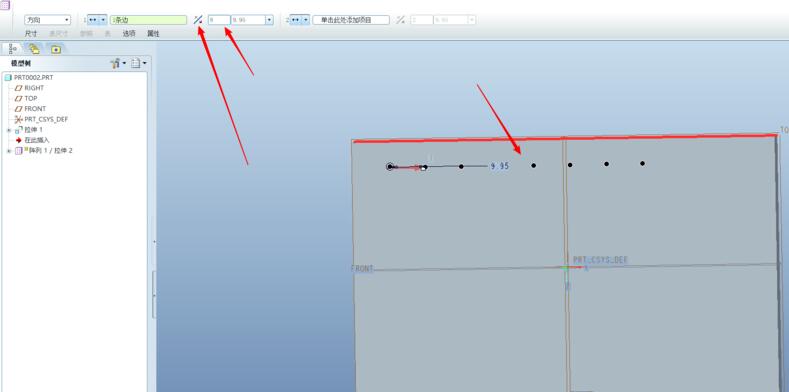Select the model tree tab icon
The height and width of the screenshot is (392, 789).
[12, 49]
